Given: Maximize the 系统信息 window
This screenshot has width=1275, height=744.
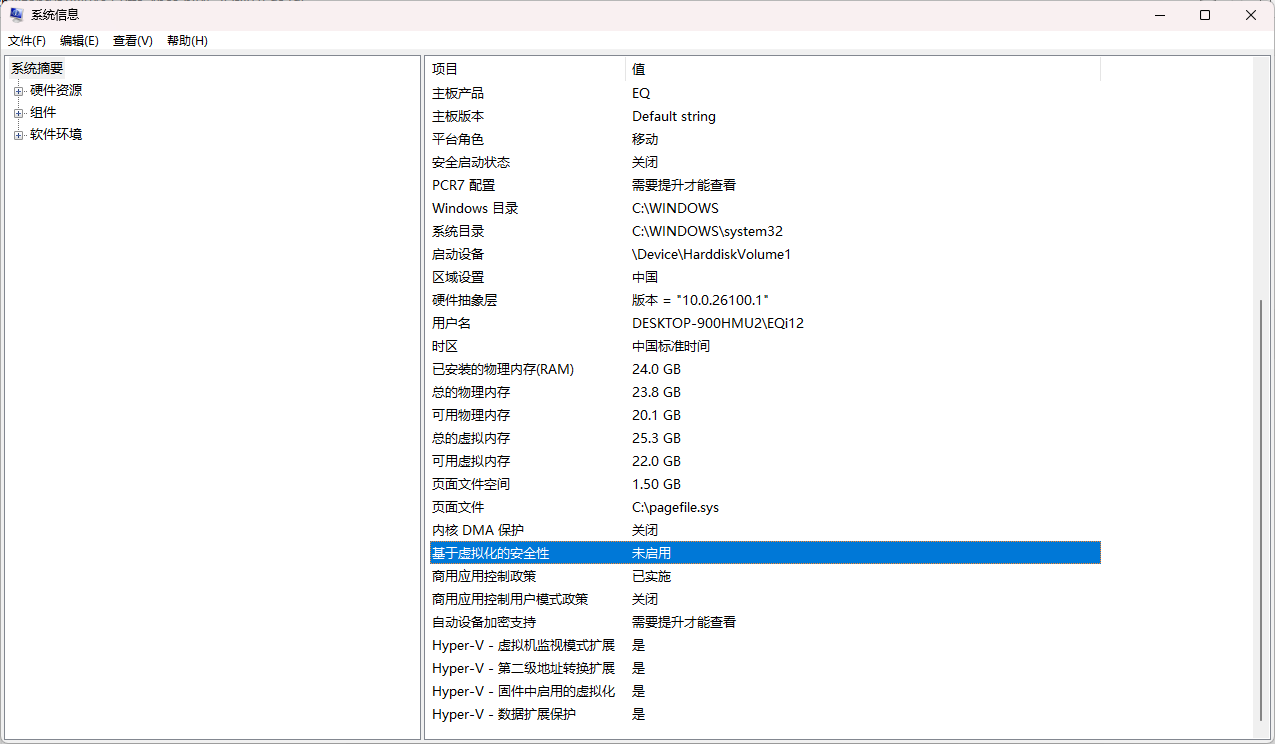Looking at the screenshot, I should coord(1205,15).
